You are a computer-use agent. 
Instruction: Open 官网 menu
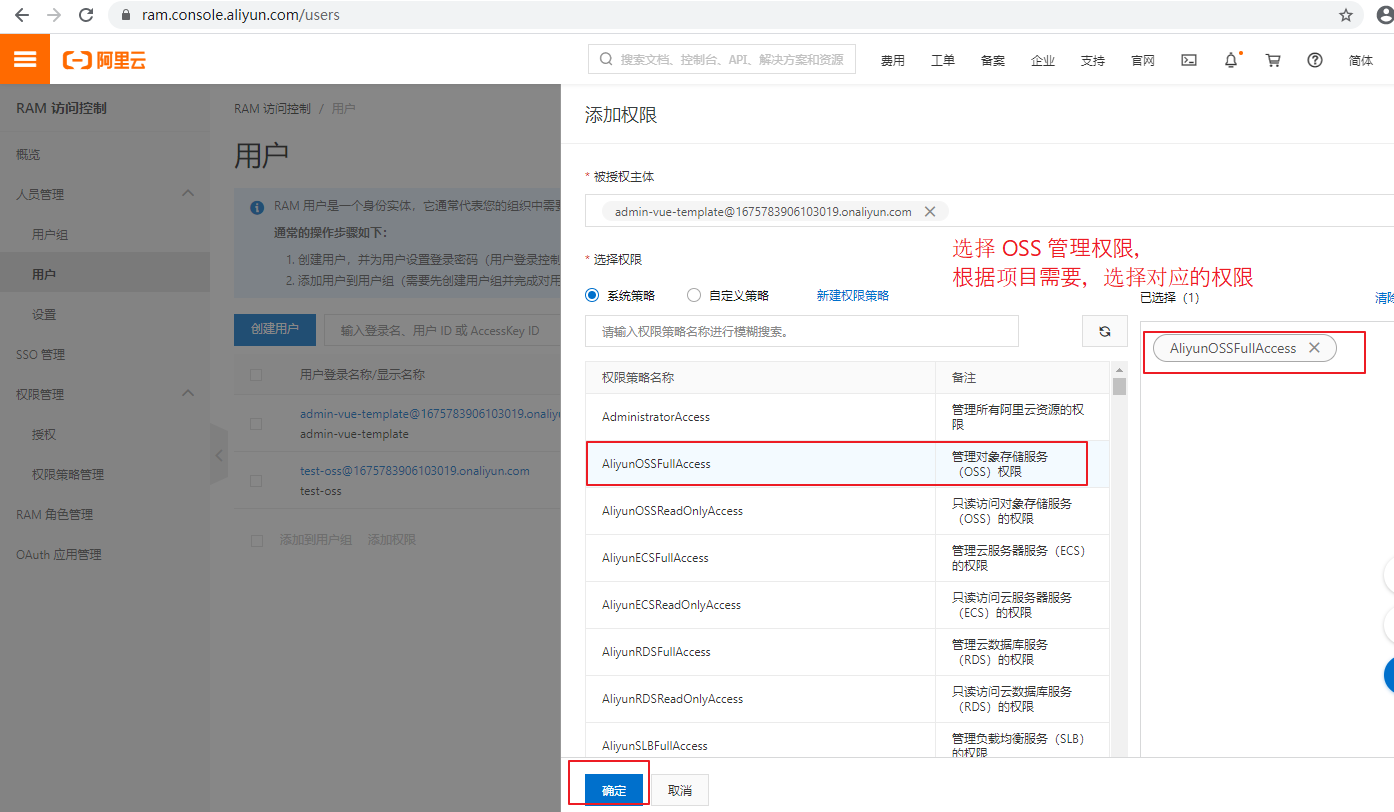pyautogui.click(x=1143, y=61)
